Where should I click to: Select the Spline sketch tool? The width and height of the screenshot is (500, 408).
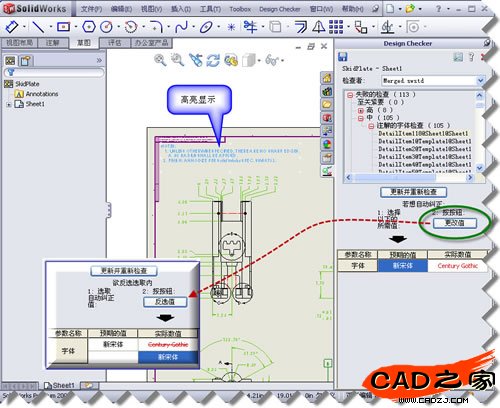point(182,27)
